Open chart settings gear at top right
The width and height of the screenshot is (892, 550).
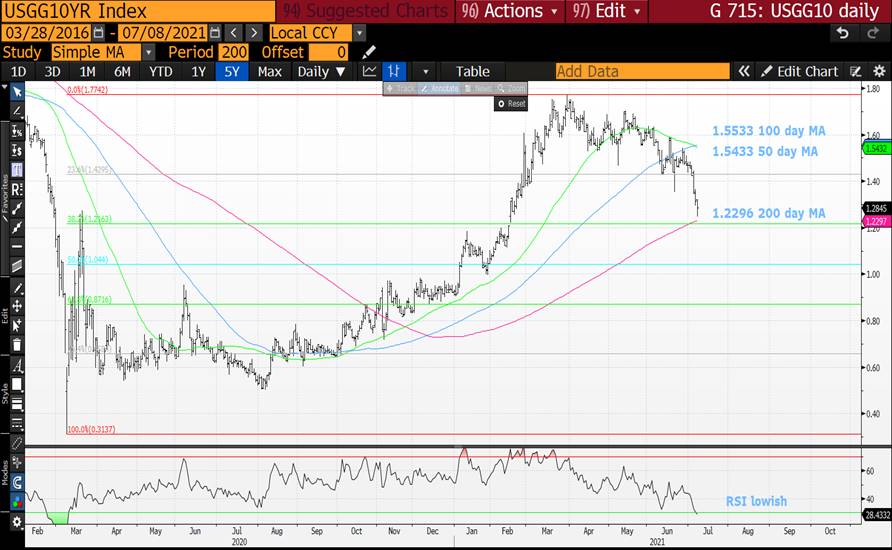pyautogui.click(x=879, y=72)
